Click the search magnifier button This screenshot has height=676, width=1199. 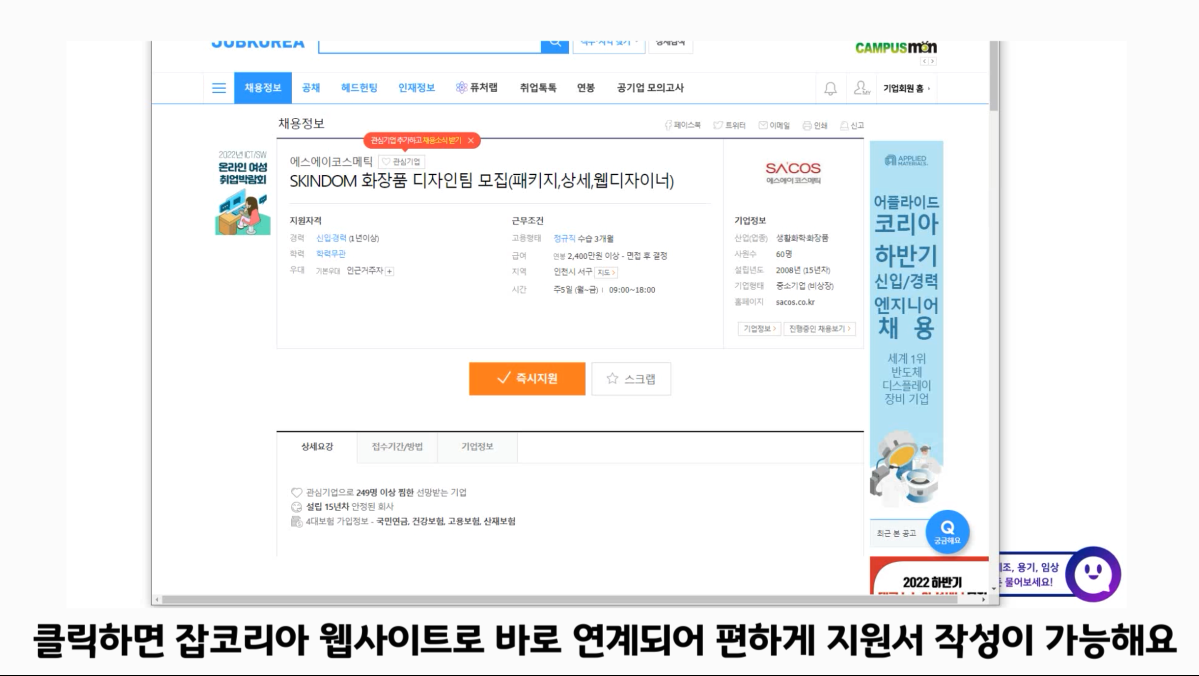555,45
